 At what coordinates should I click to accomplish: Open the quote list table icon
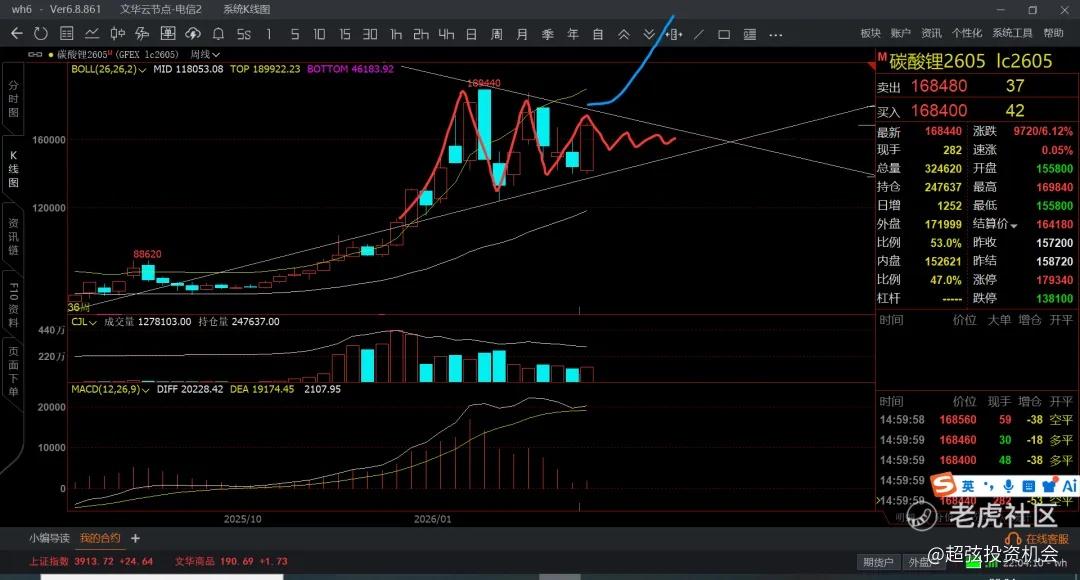pyautogui.click(x=67, y=34)
